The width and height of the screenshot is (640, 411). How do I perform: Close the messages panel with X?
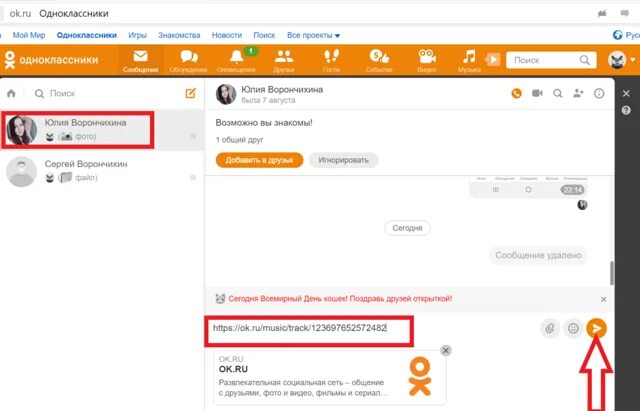click(626, 93)
